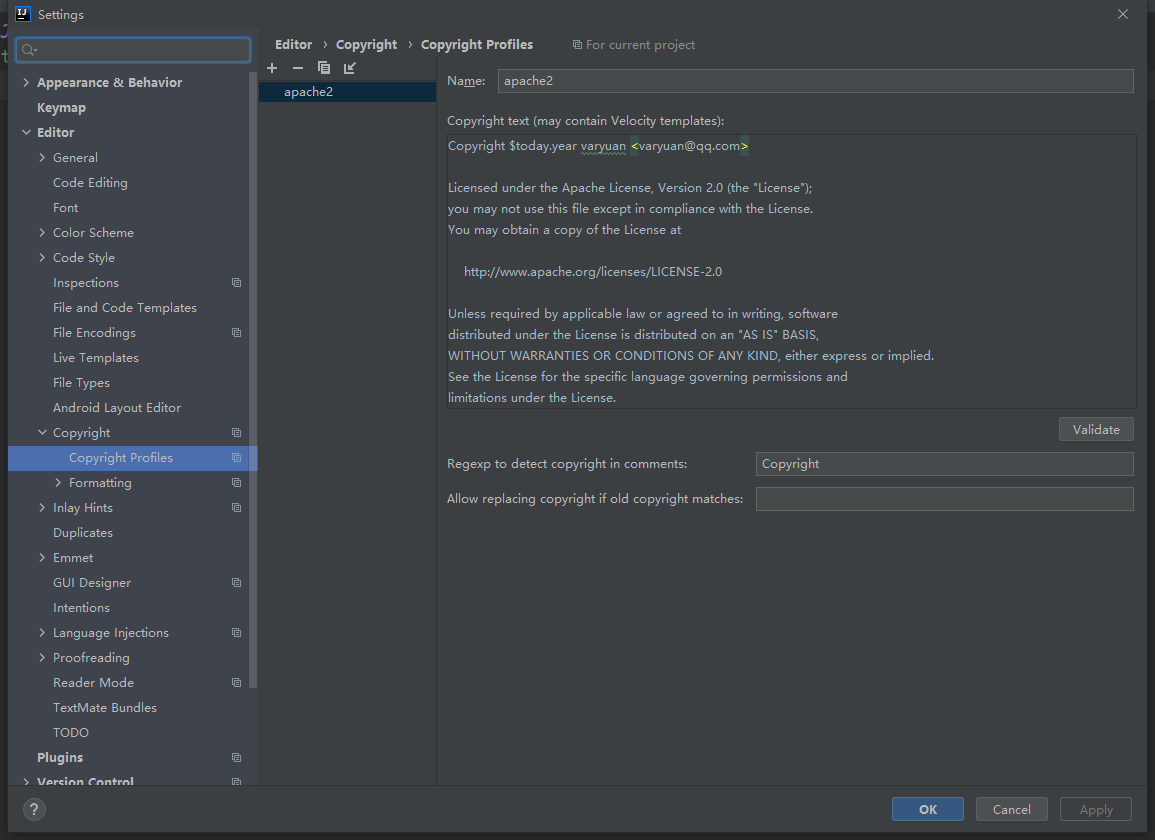Open Font settings
Image resolution: width=1155 pixels, height=840 pixels.
[66, 208]
